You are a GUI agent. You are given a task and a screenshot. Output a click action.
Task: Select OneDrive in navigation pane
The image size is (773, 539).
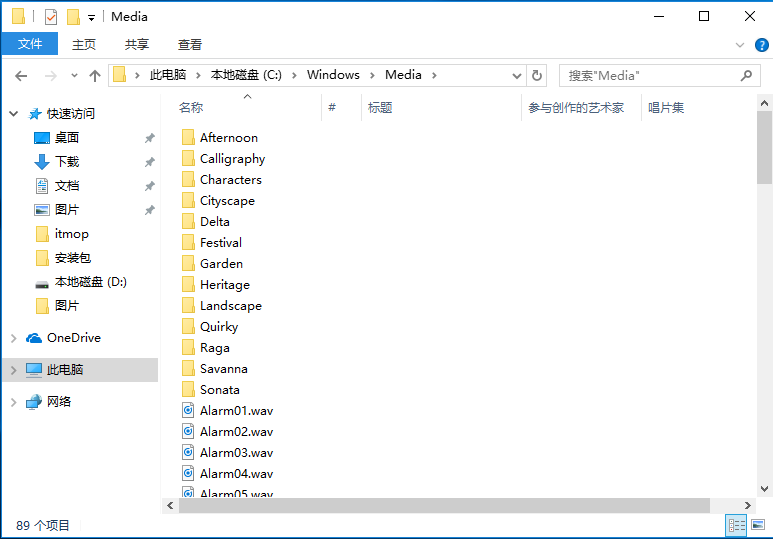(x=74, y=338)
